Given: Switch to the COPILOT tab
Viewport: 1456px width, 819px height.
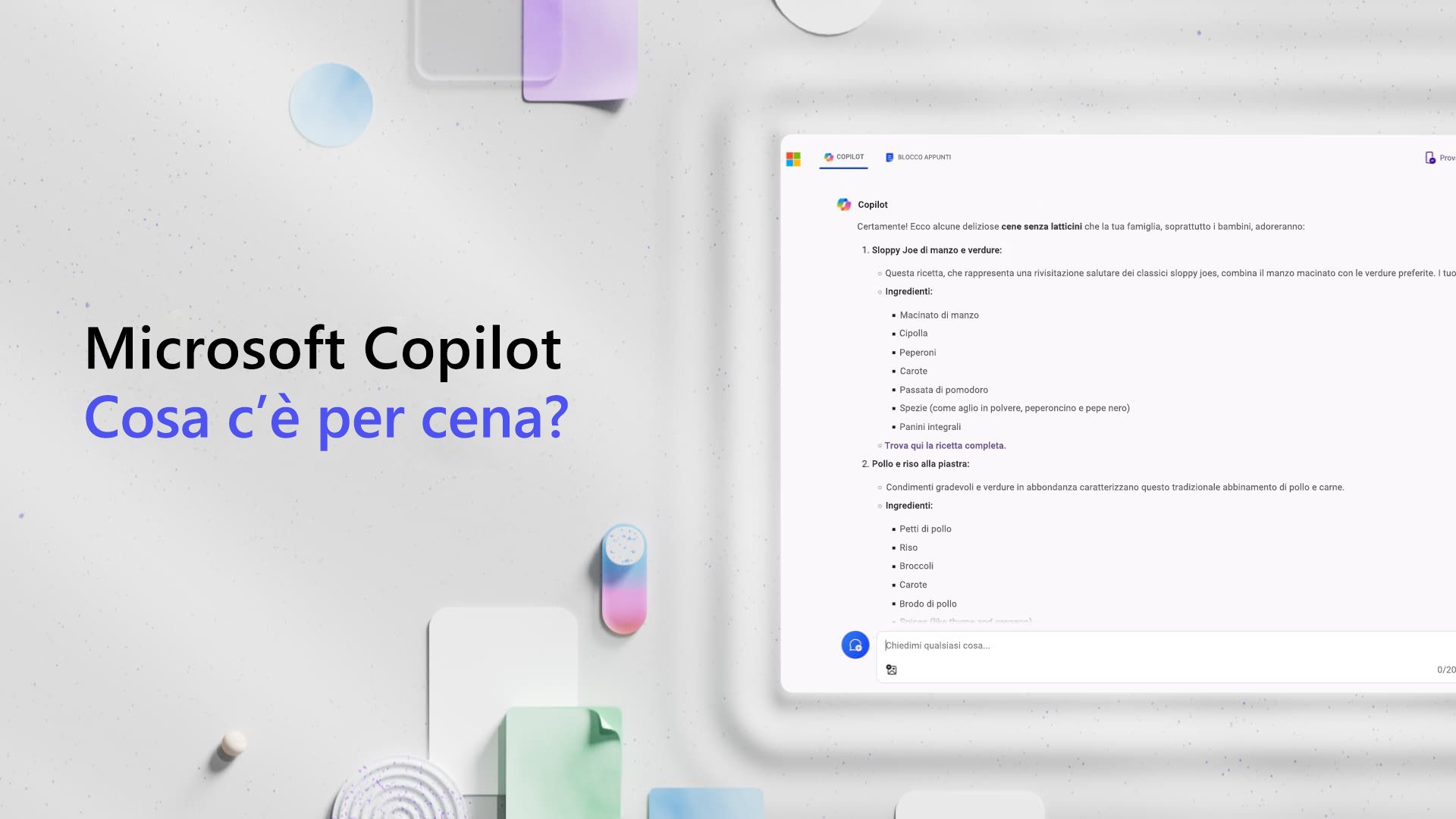Looking at the screenshot, I should (843, 157).
